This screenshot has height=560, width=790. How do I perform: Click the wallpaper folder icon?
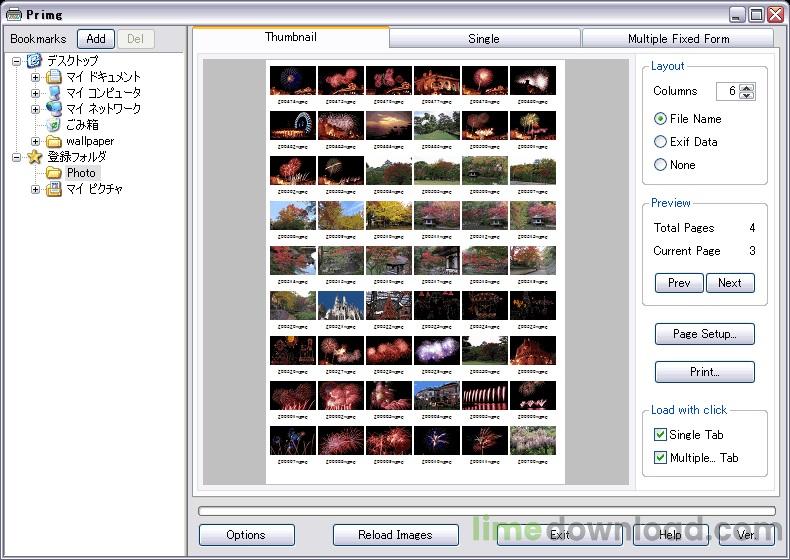click(x=54, y=141)
